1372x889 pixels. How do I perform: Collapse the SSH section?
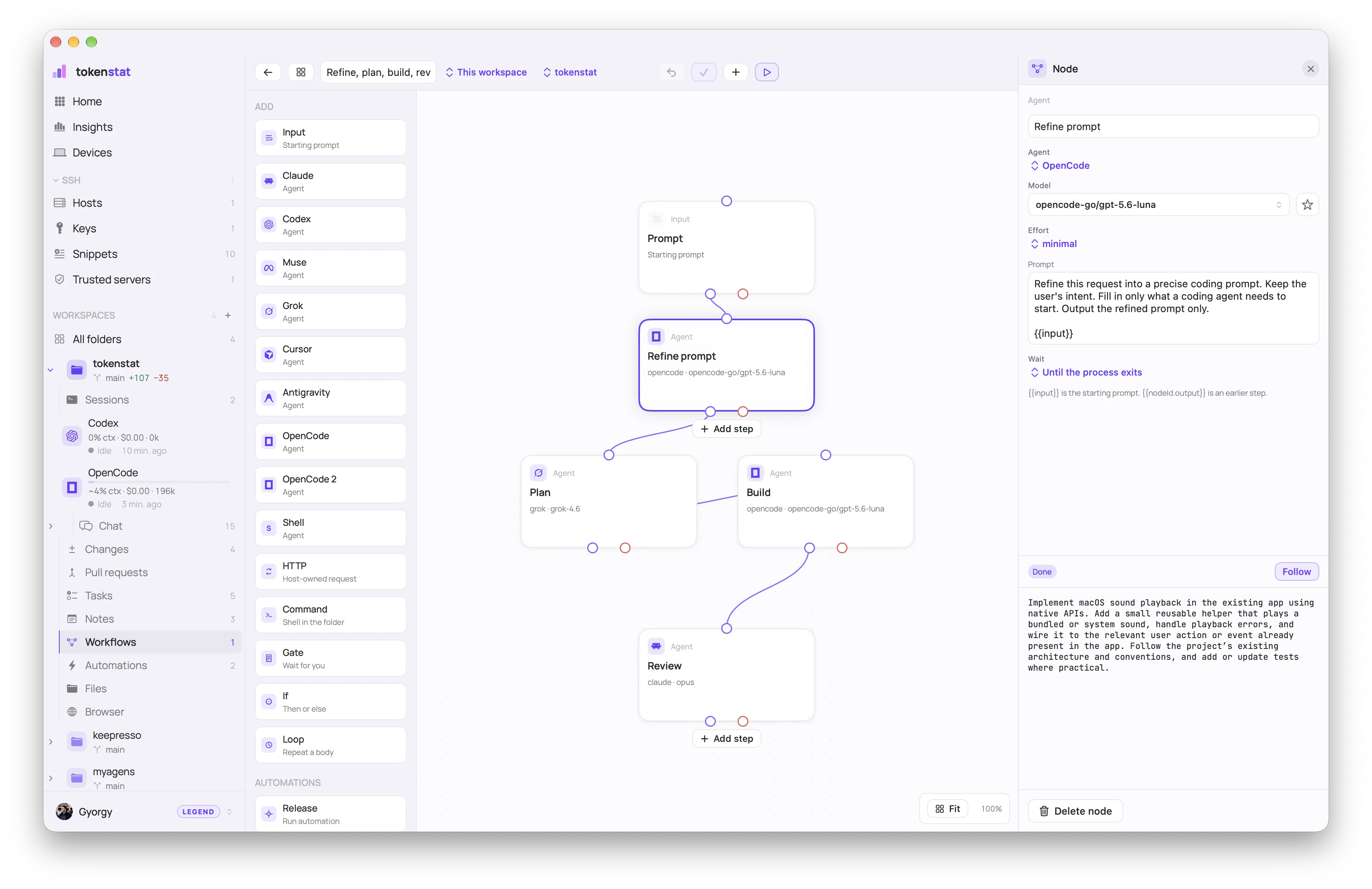tap(56, 180)
